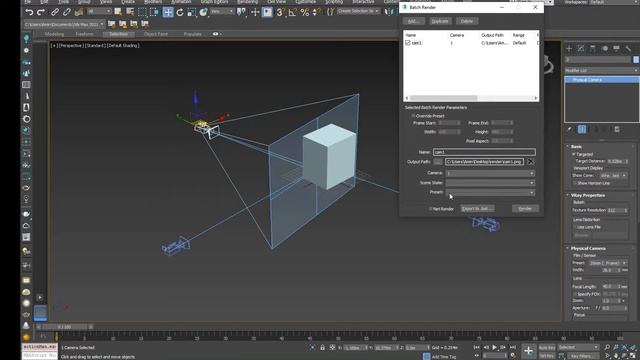Image resolution: width=640 pixels, height=360 pixels.
Task: Choose the Rectangular Selection Region tool
Action: click(x=142, y=12)
